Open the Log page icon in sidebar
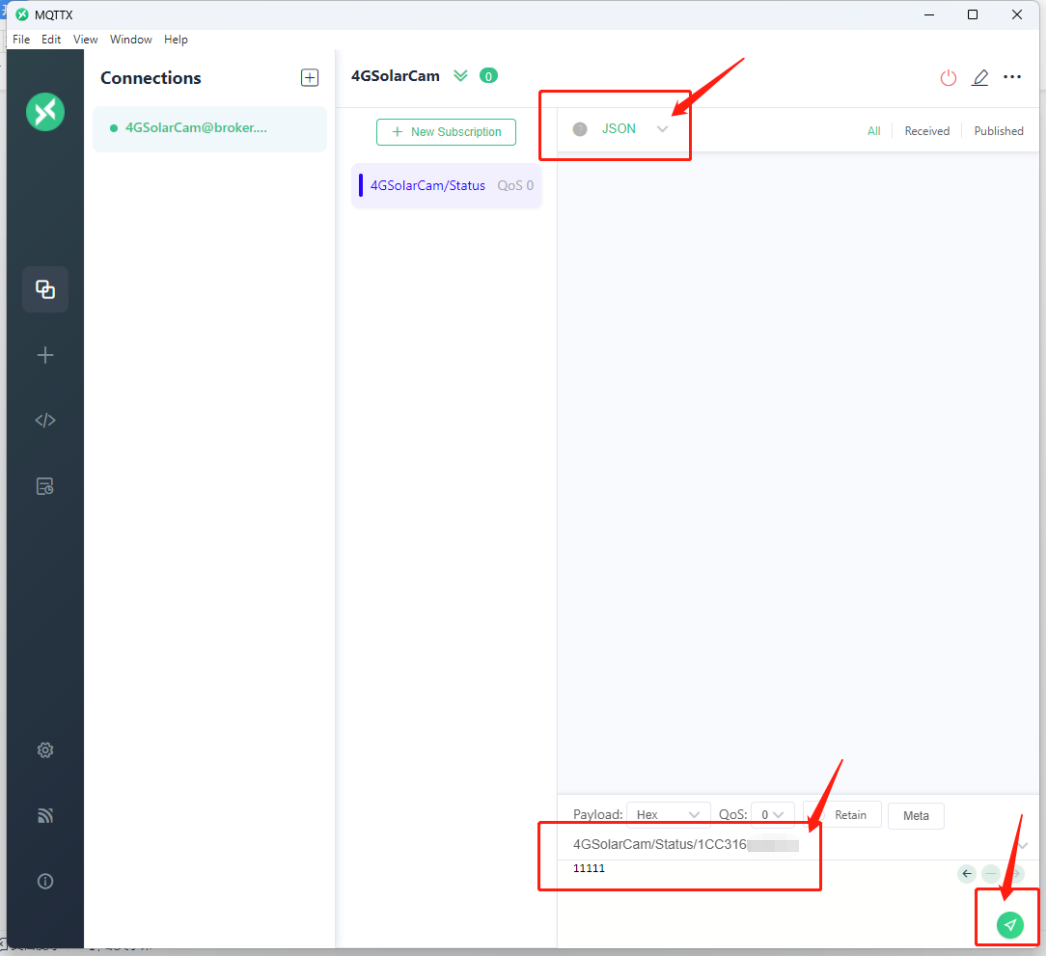 tap(45, 486)
